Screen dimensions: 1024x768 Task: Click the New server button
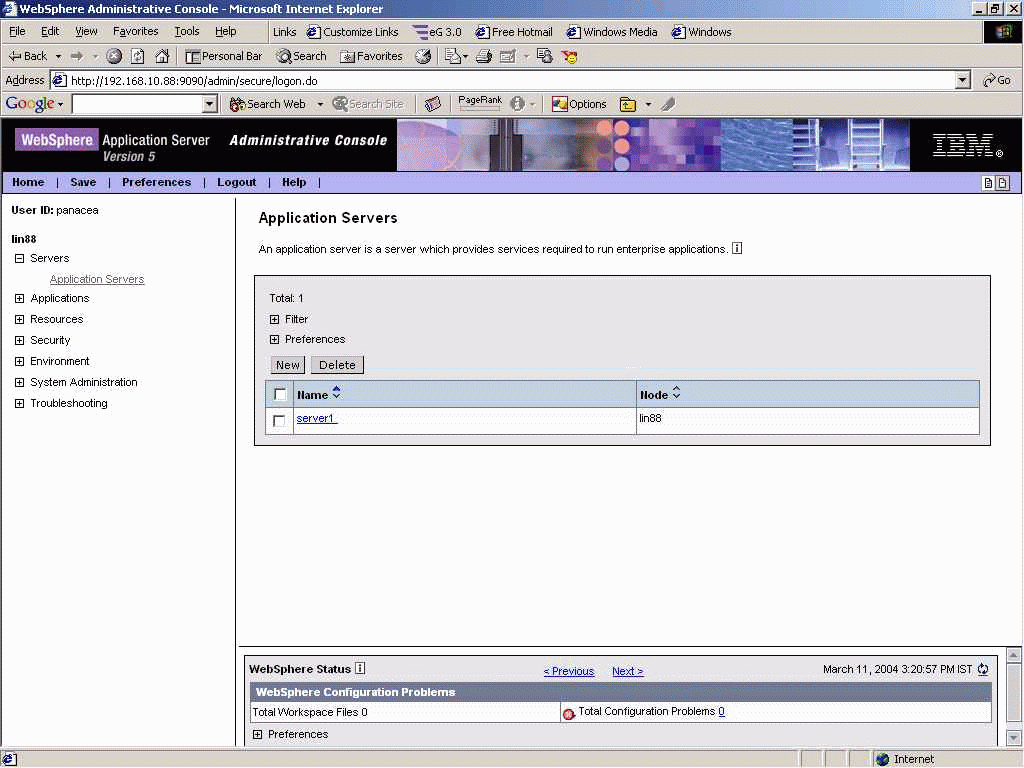(287, 365)
